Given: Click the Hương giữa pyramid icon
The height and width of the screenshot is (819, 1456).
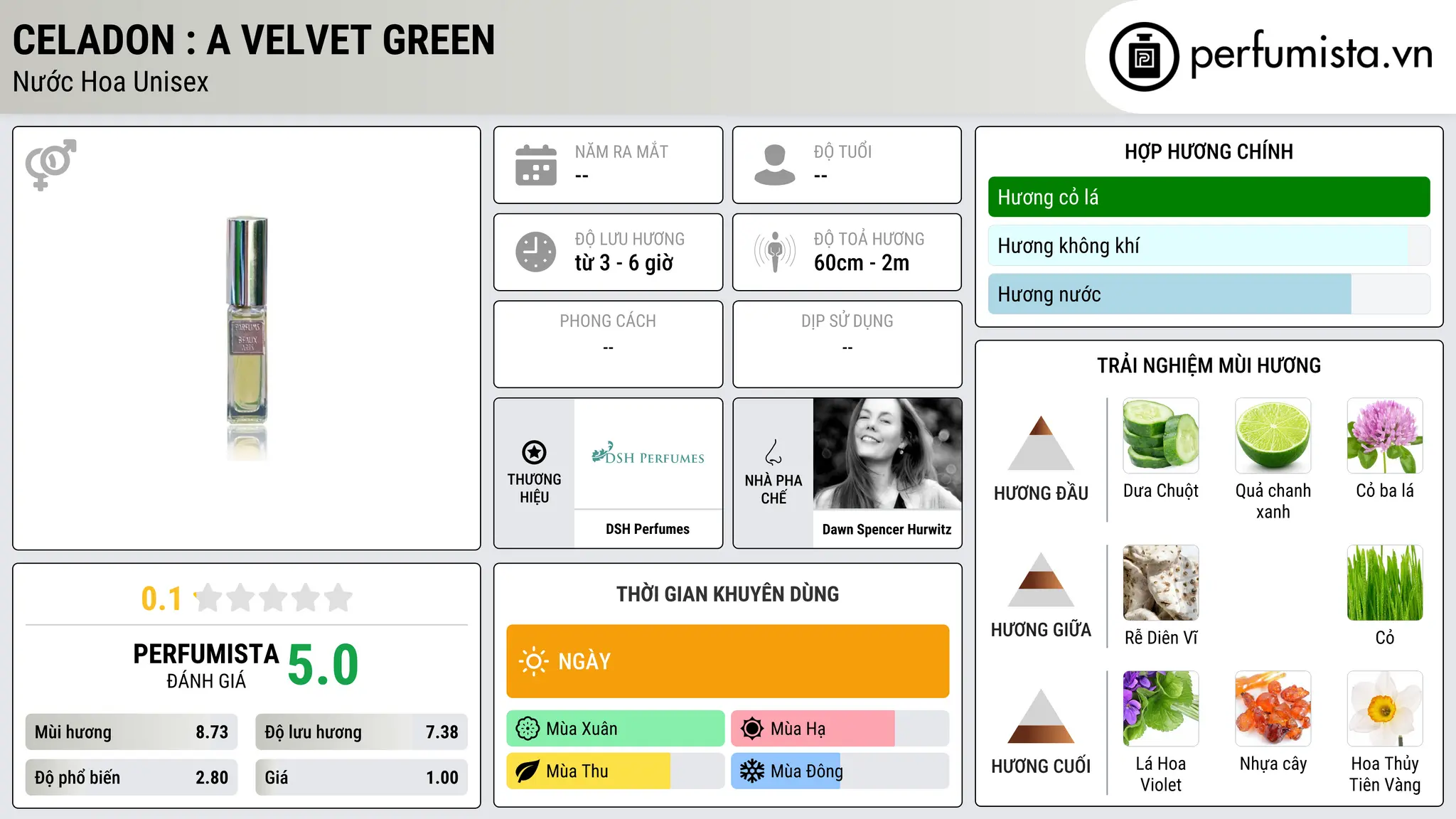Looking at the screenshot, I should coord(1041,579).
